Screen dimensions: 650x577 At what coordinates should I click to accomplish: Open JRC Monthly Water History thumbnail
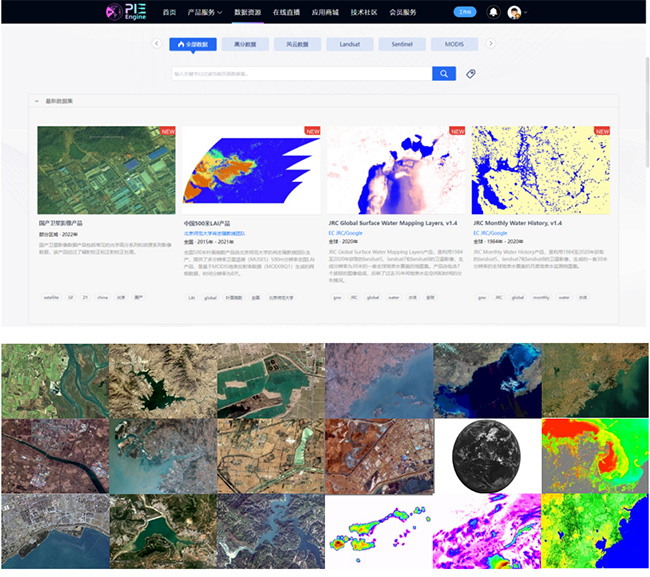point(541,170)
